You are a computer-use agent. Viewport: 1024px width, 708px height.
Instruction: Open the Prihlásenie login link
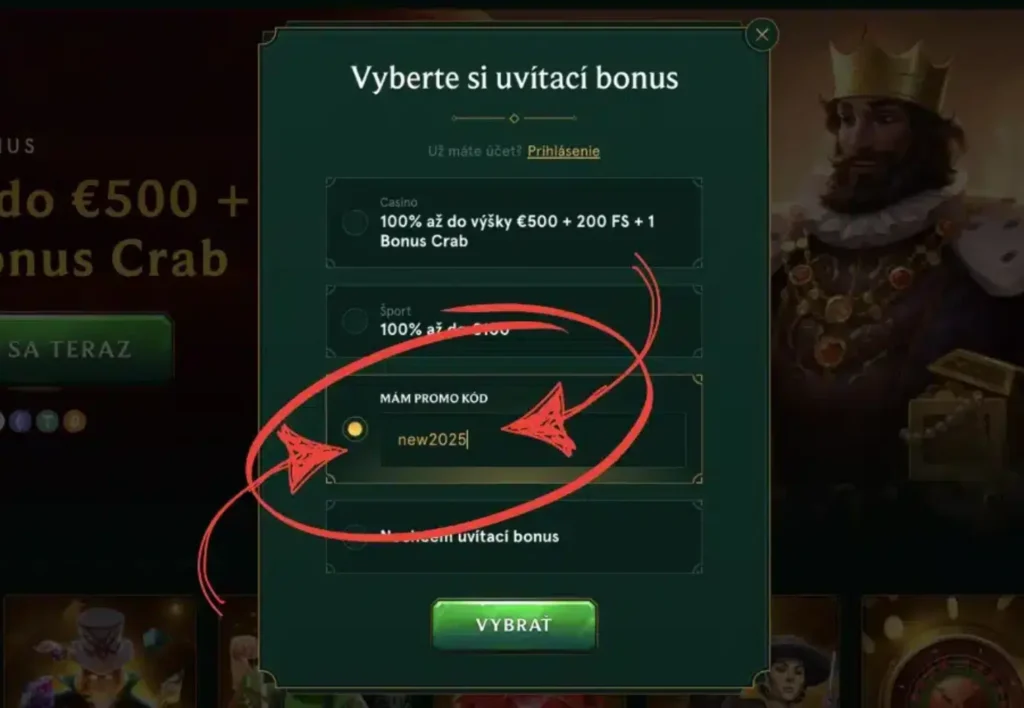click(x=564, y=151)
